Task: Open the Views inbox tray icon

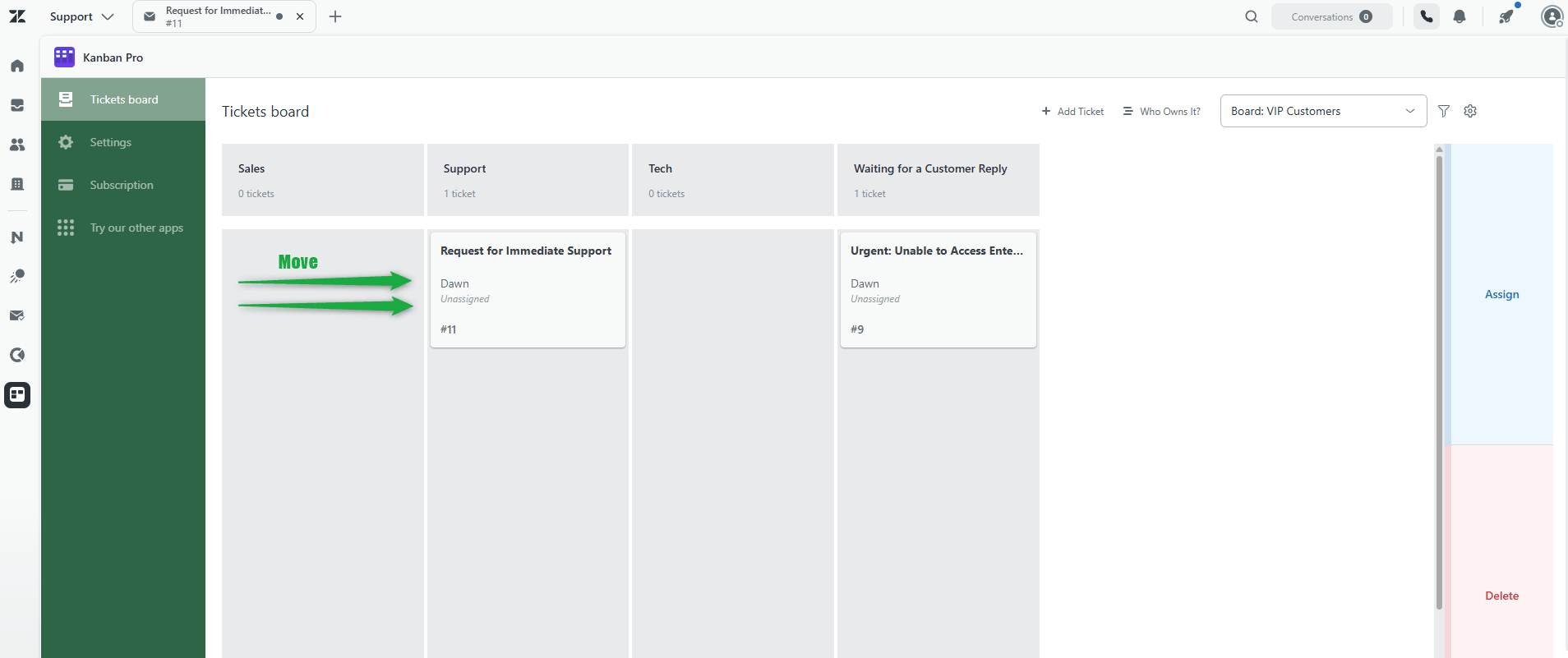Action: (17, 105)
